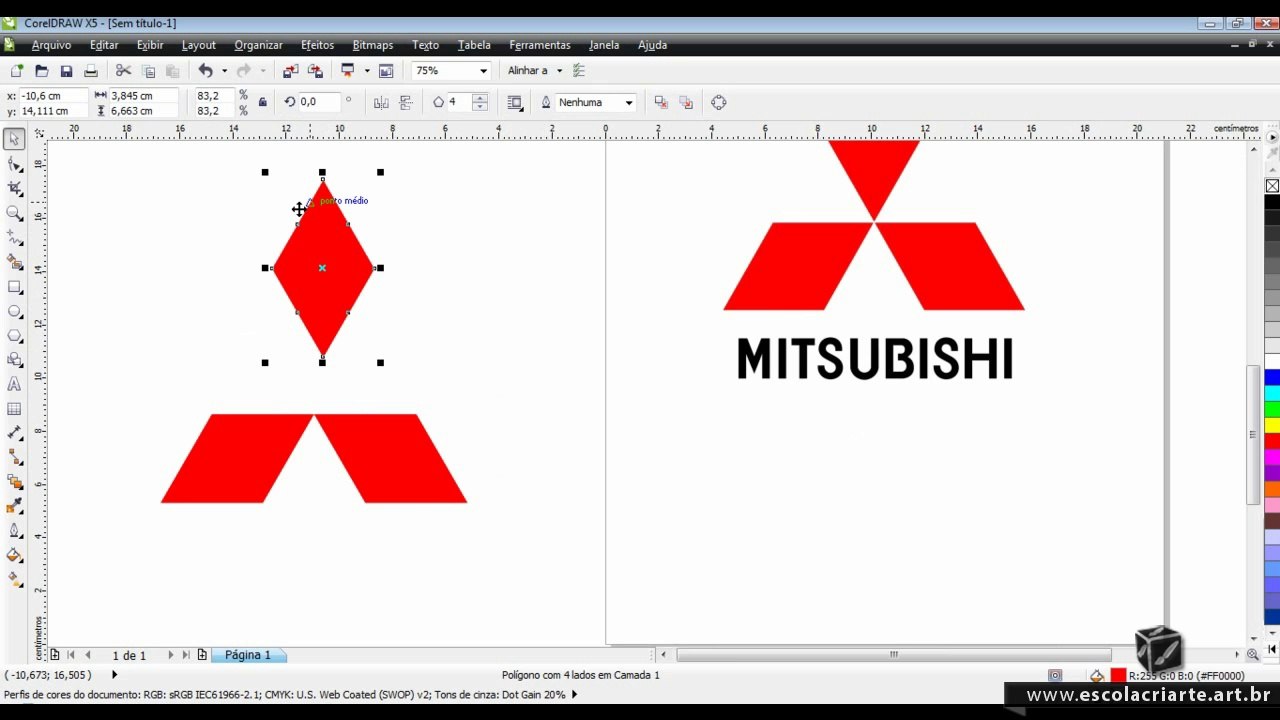Select the Rectangle tool
The width and height of the screenshot is (1280, 720).
tap(14, 287)
